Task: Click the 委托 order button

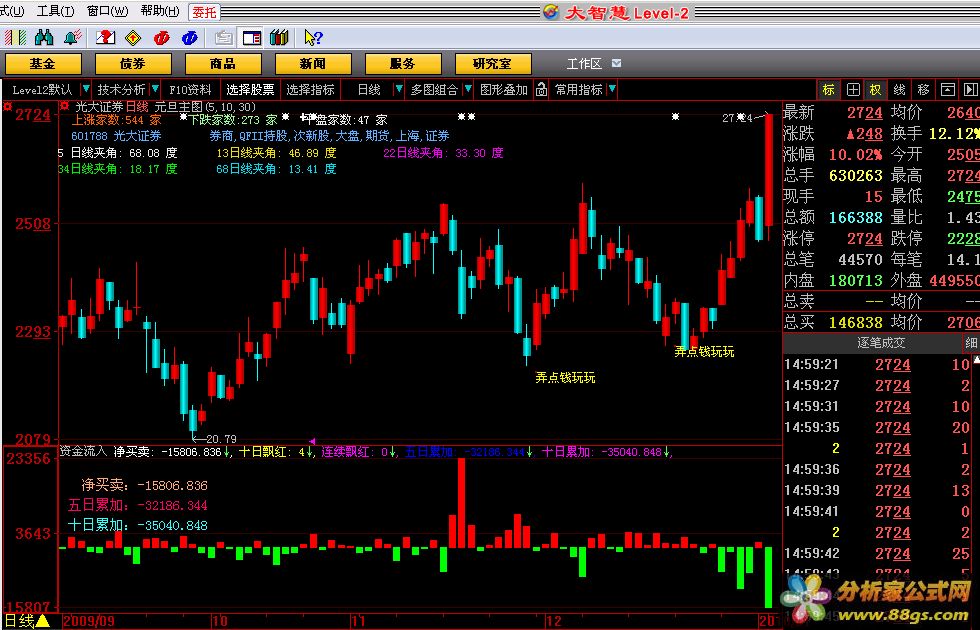Action: (204, 12)
